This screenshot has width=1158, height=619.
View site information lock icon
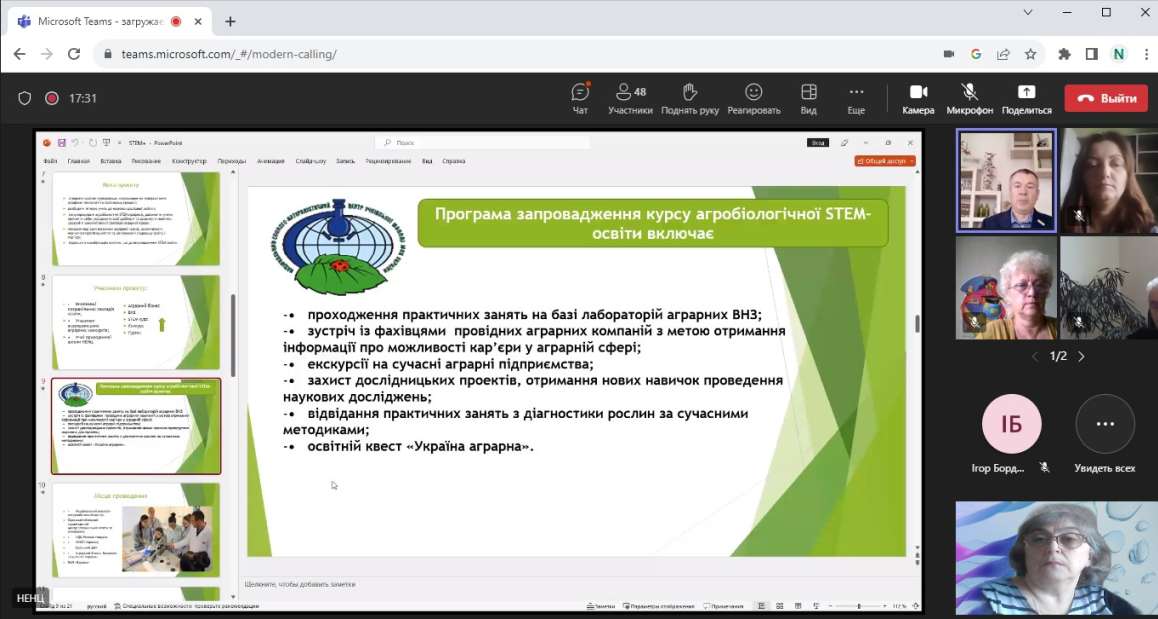click(108, 54)
